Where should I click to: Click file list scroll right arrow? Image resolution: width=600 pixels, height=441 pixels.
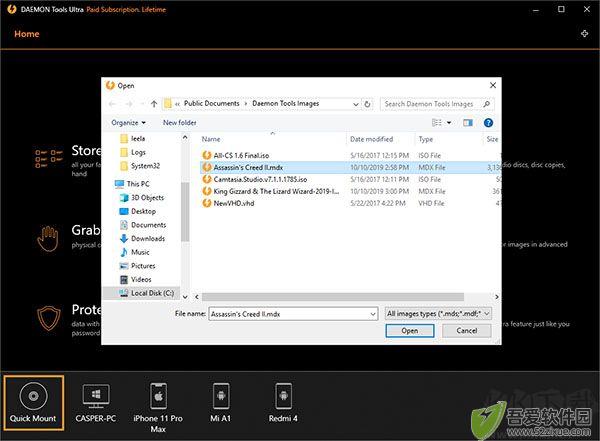pos(496,297)
